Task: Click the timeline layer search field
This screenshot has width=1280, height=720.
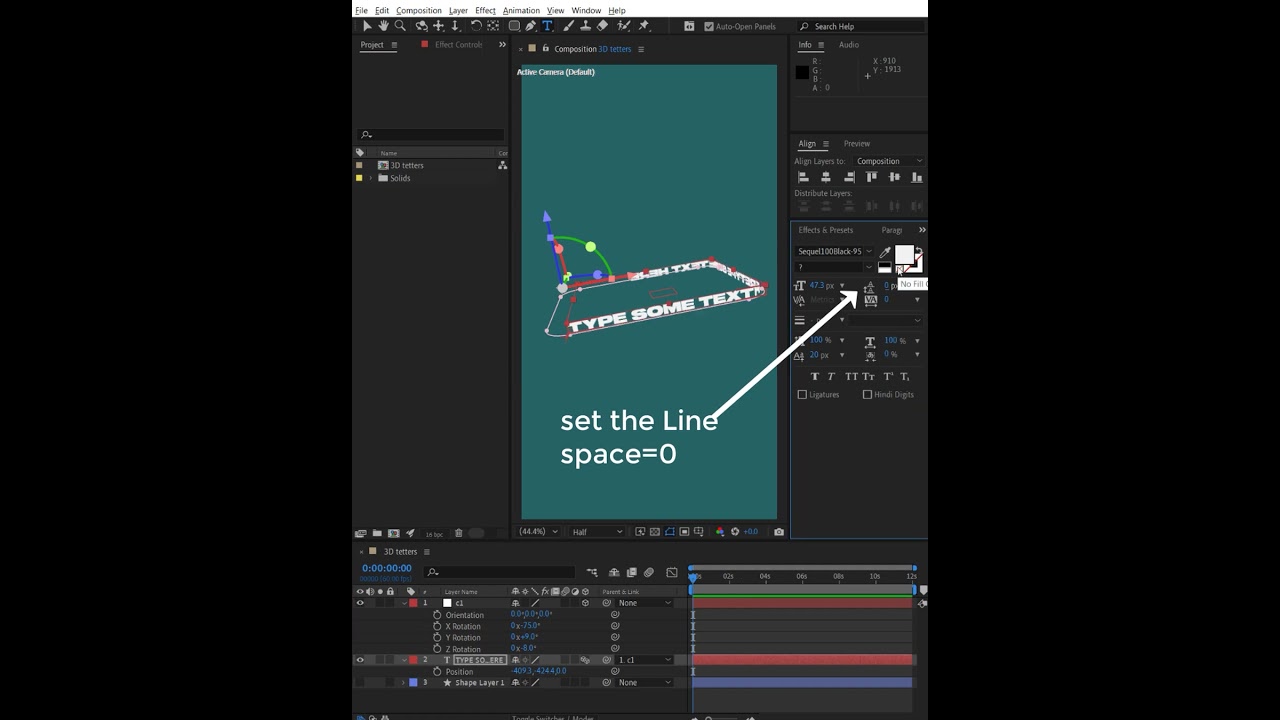Action: click(500, 573)
